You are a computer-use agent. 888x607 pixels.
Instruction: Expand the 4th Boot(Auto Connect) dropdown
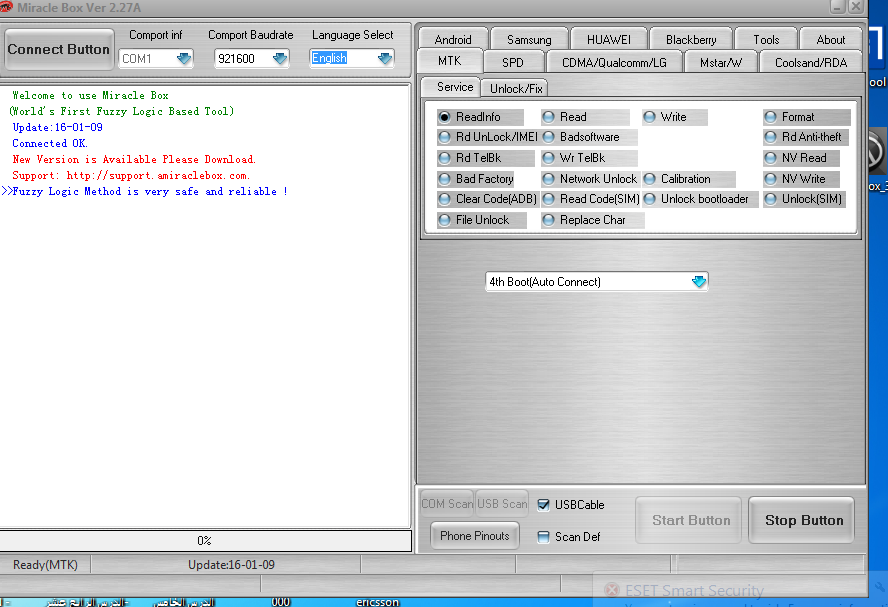pos(699,281)
